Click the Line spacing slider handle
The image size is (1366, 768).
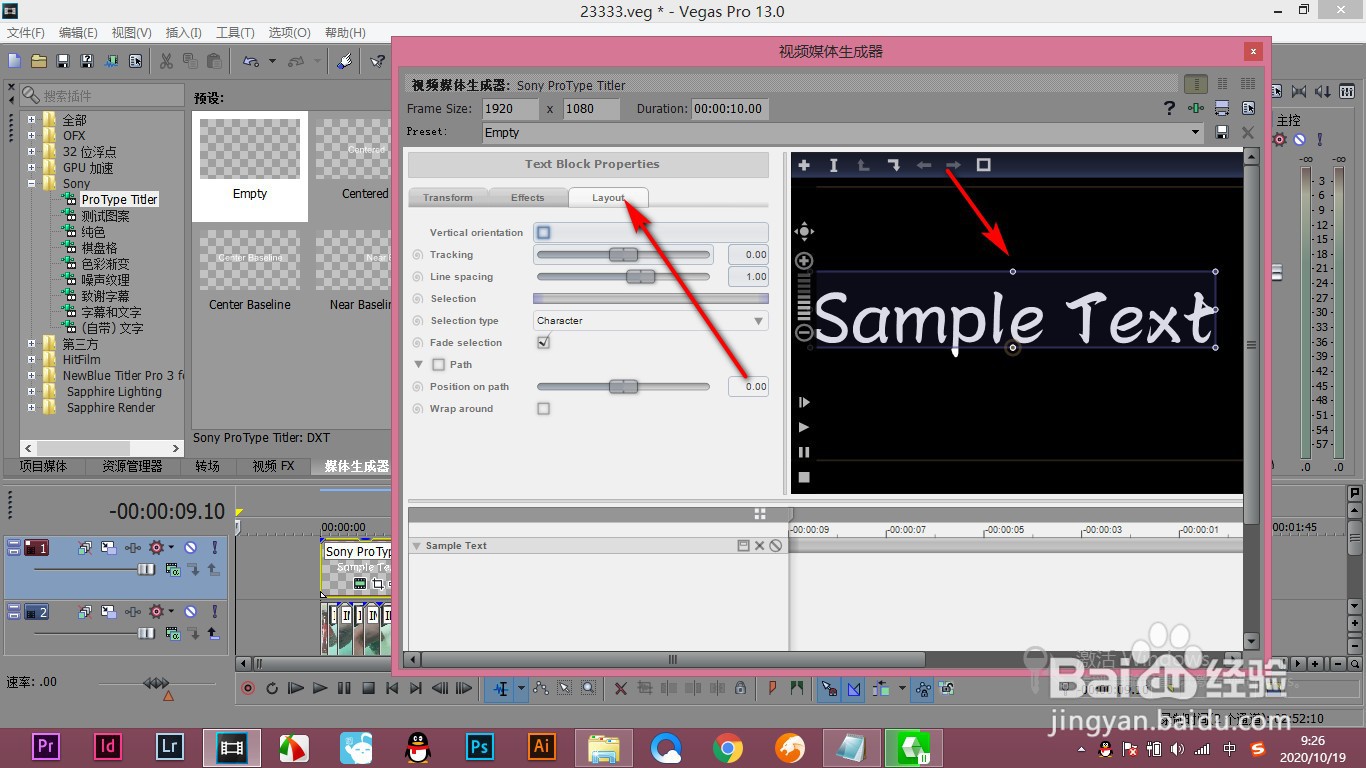click(x=640, y=277)
